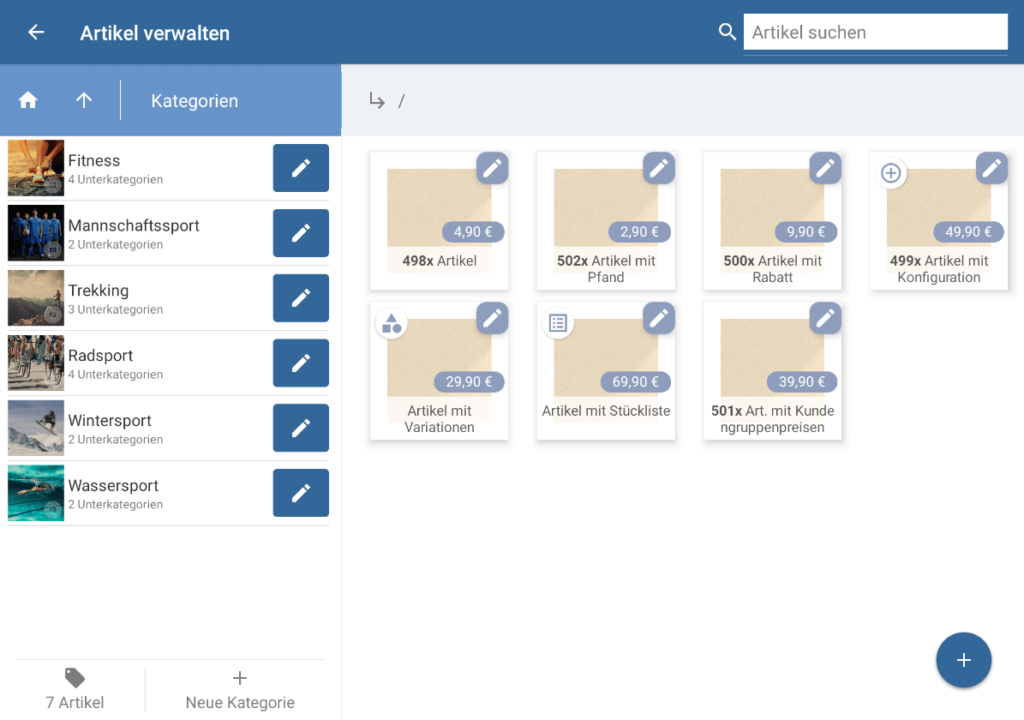Edit the Artikel mit Stückliste item
This screenshot has width=1024, height=720.
coord(658,318)
